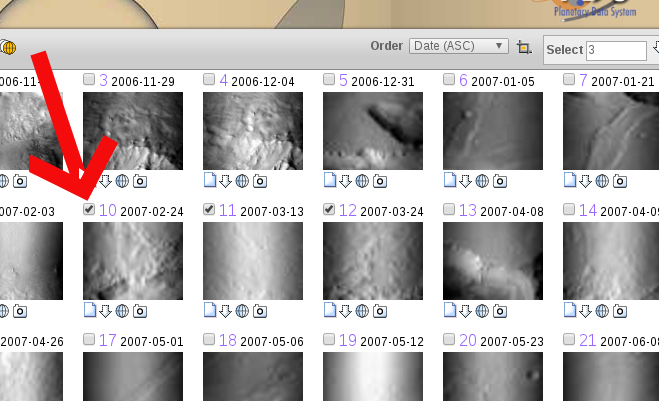This screenshot has height=401, width=659.
Task: Open the thumbnail dated 2007-03-13
Action: tap(253, 261)
